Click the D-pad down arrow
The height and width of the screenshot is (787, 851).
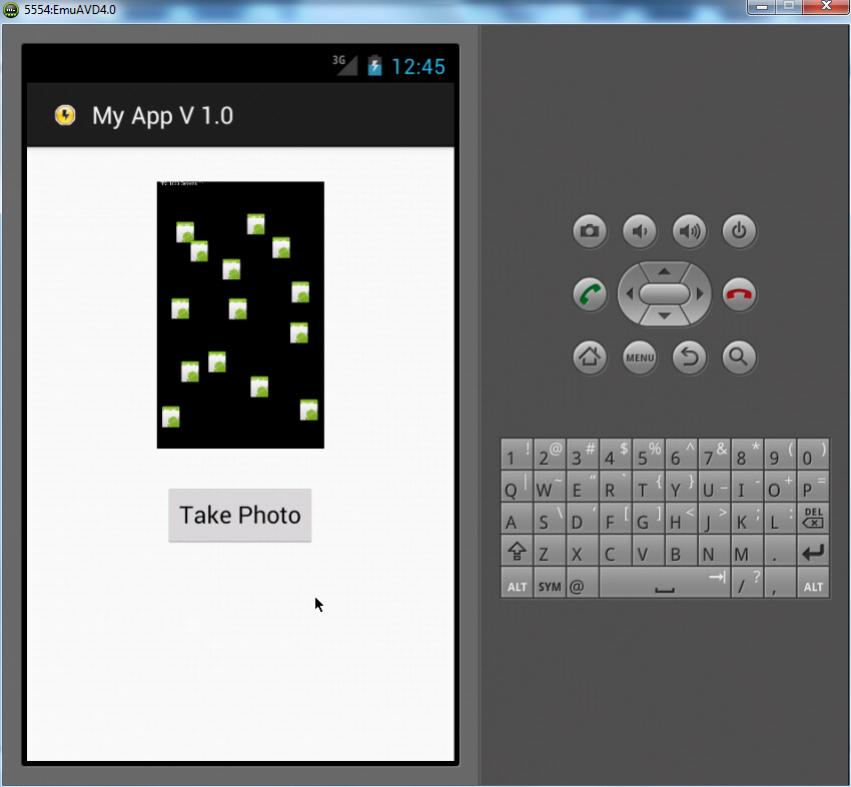coord(664,316)
